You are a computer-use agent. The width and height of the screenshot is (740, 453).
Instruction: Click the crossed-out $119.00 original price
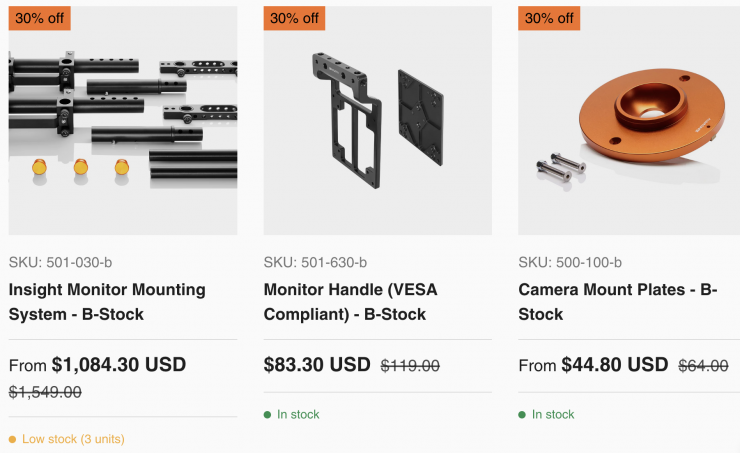tap(410, 366)
